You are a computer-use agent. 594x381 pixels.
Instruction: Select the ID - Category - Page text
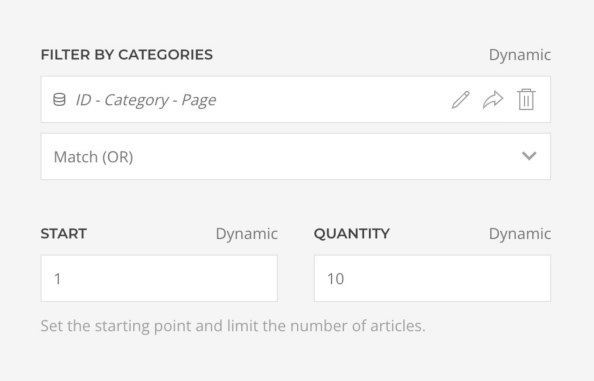pyautogui.click(x=146, y=100)
